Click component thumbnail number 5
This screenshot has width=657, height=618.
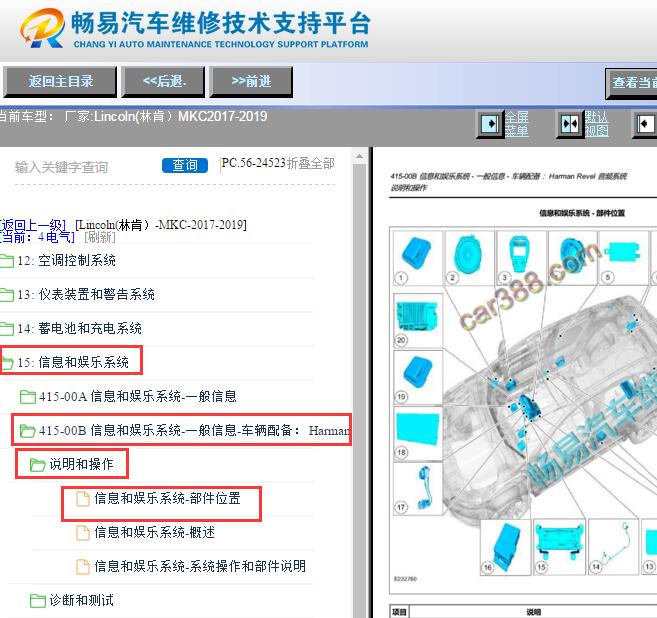(x=624, y=258)
